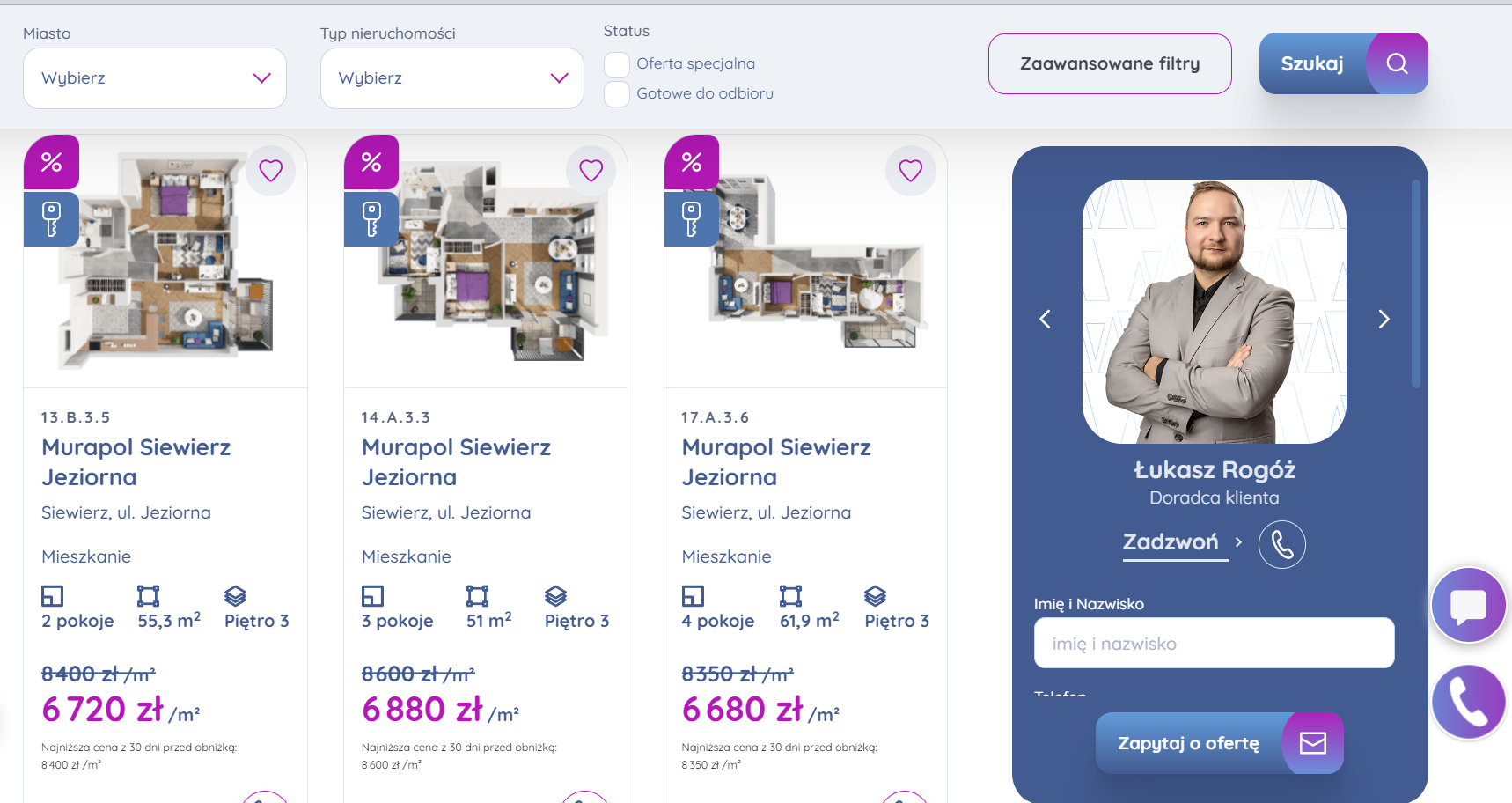Click the percent discount badge on 13.B.3.5

tap(51, 162)
